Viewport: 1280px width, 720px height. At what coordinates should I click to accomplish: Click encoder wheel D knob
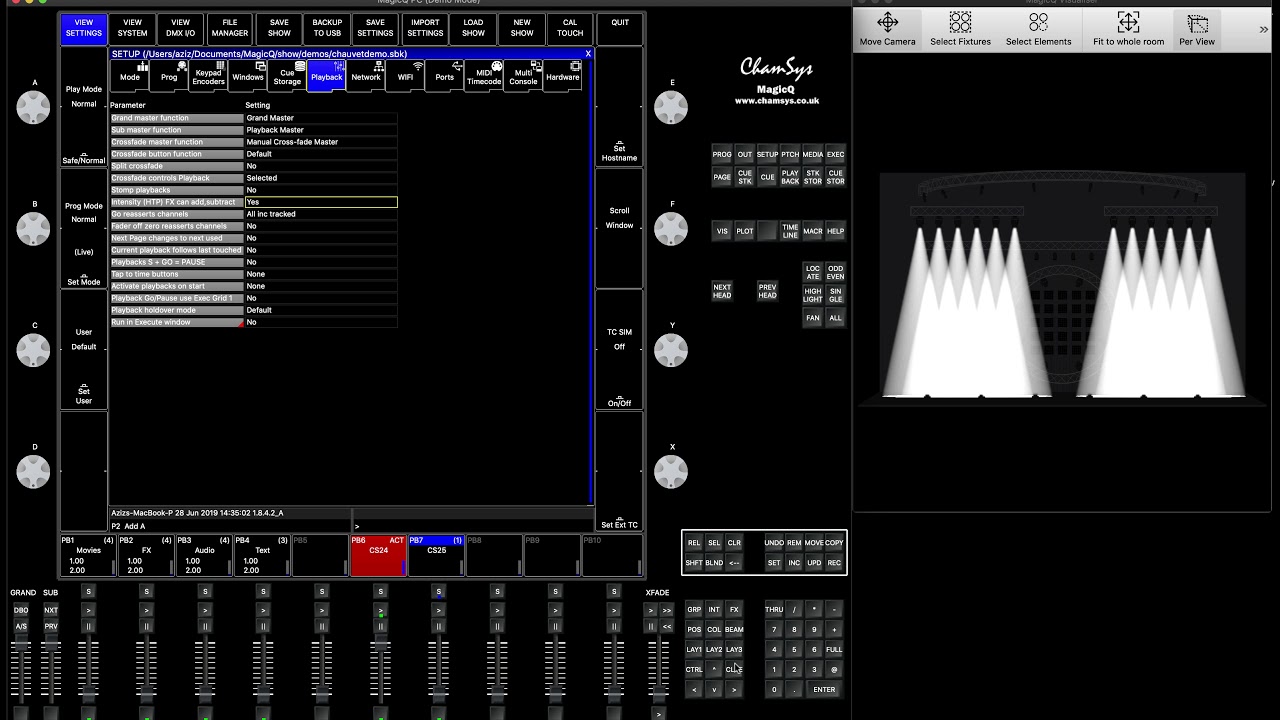click(x=34, y=471)
